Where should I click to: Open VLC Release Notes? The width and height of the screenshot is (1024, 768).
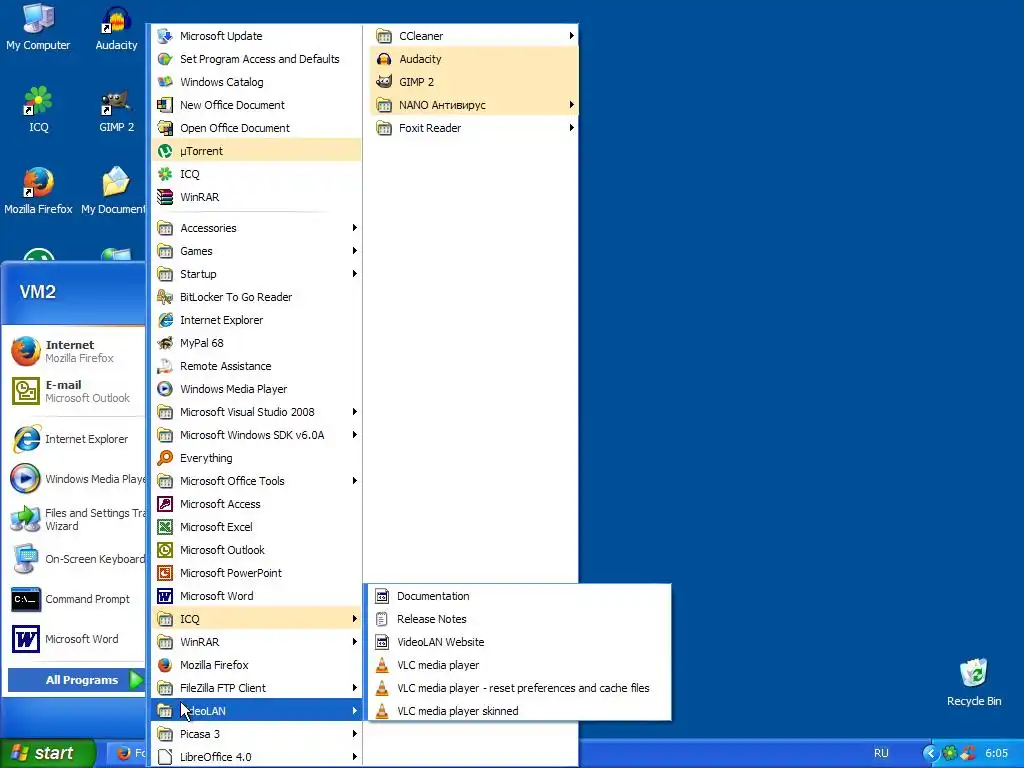pyautogui.click(x=519, y=618)
